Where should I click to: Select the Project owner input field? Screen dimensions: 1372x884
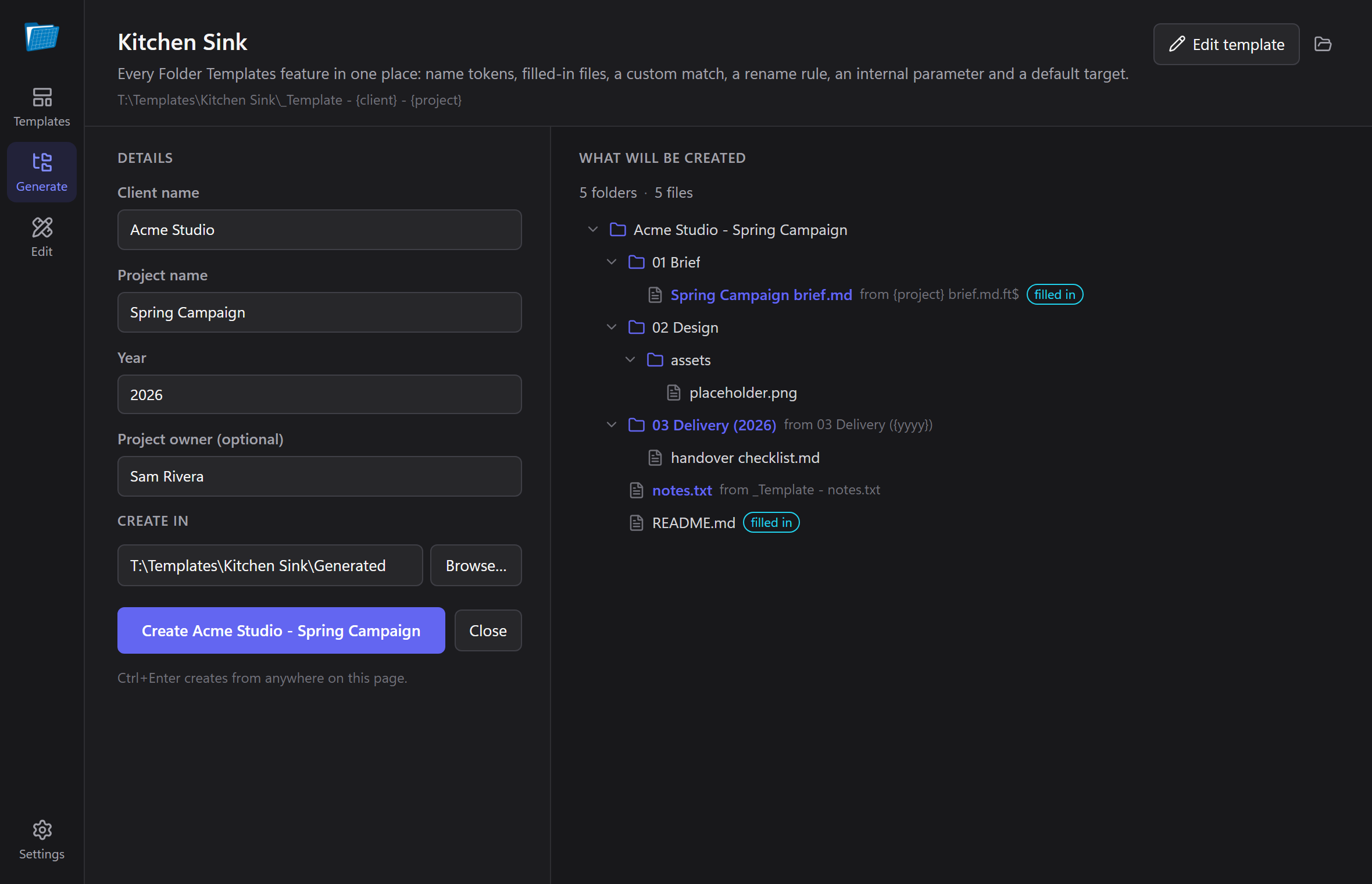tap(319, 476)
